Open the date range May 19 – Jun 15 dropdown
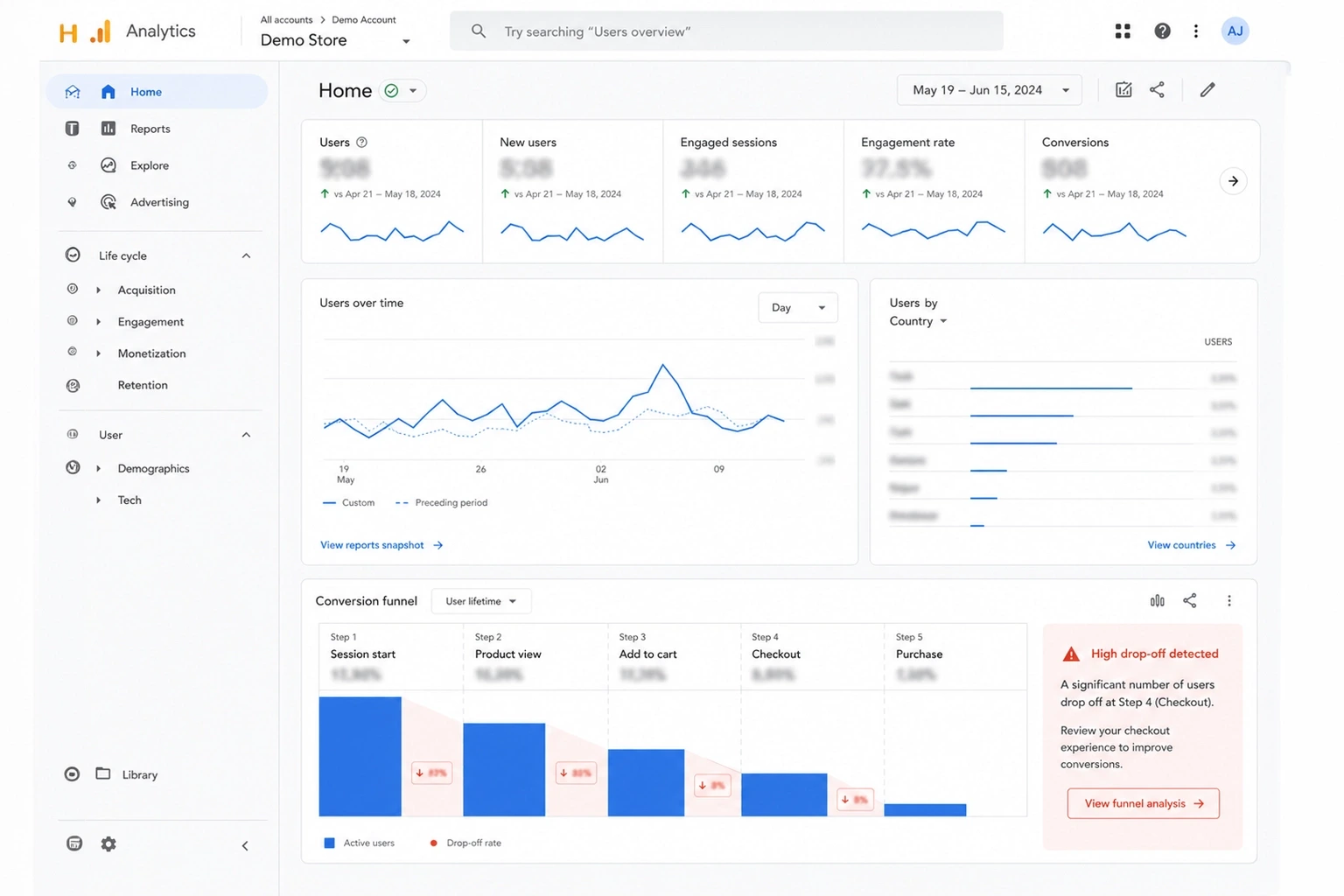The image size is (1344, 896). pyautogui.click(x=990, y=90)
